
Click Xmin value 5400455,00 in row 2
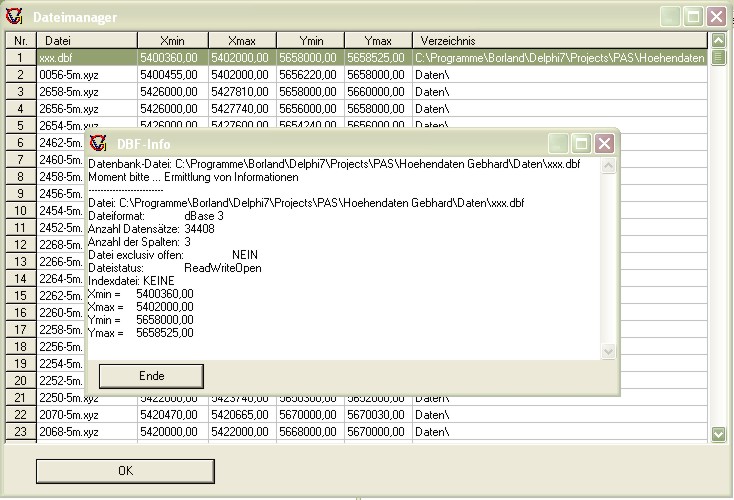tap(173, 75)
